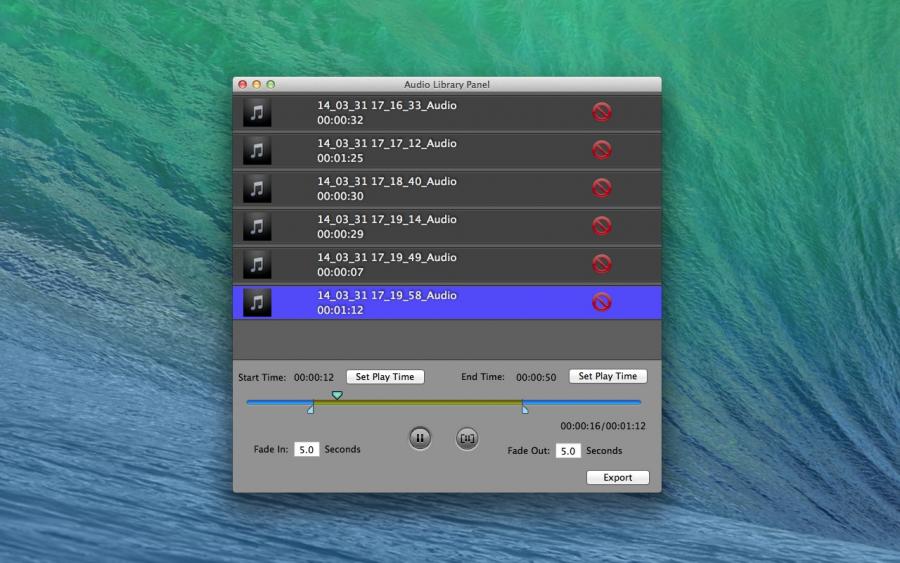Select the 14_03_31 17_18_40_Audio title text
The width and height of the screenshot is (900, 563).
tap(387, 181)
